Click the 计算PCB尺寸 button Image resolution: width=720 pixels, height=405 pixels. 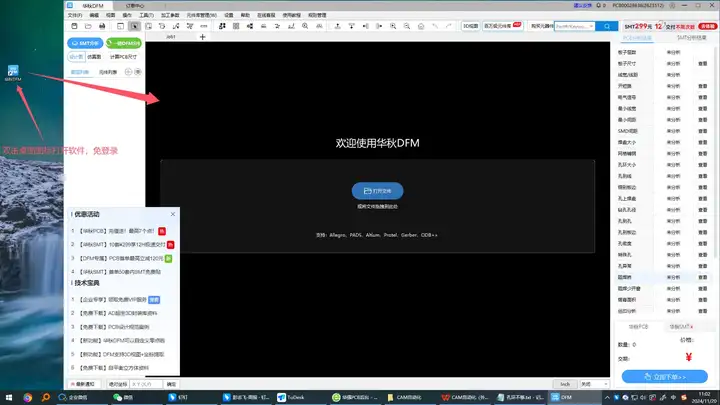(123, 57)
